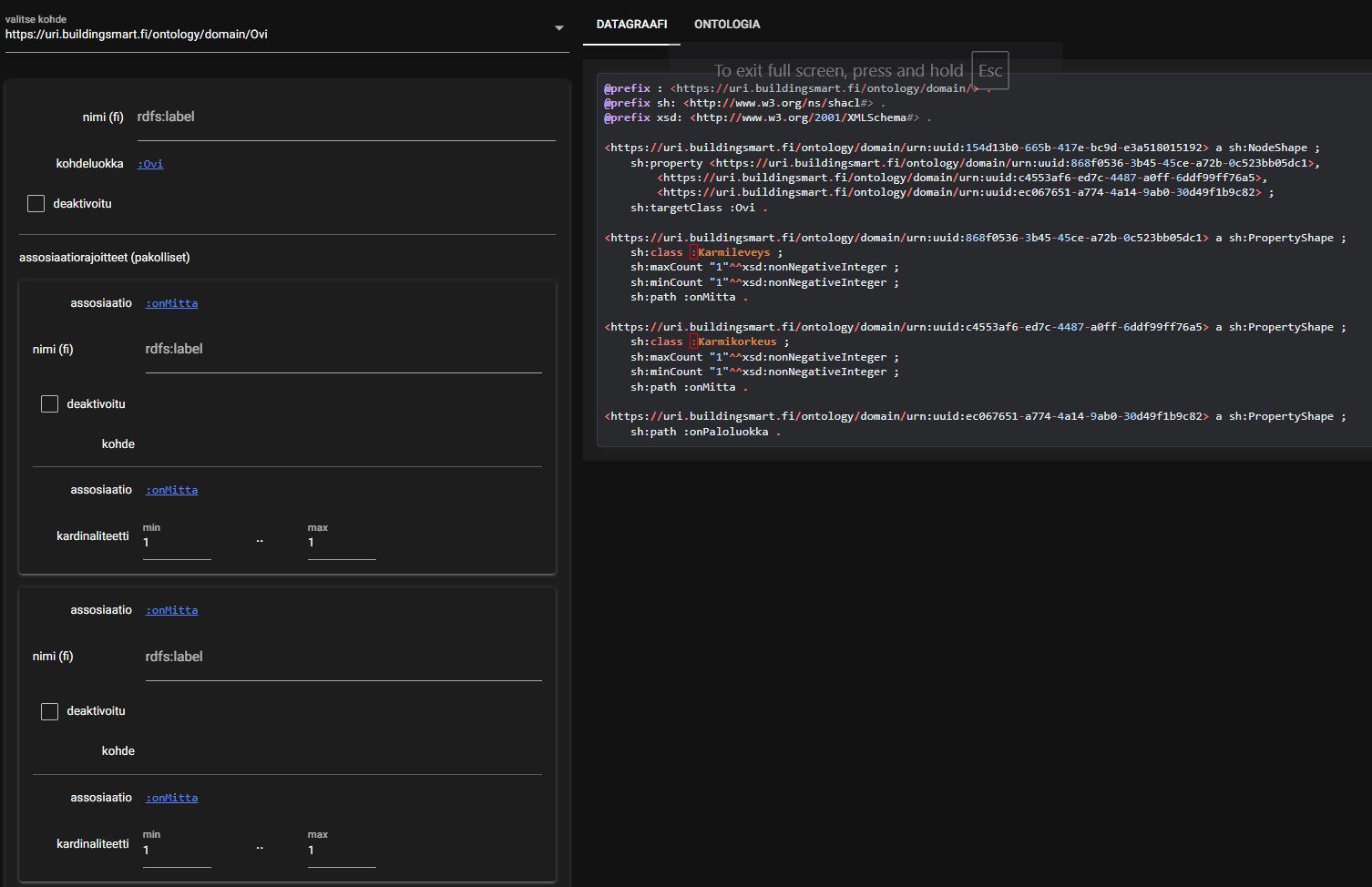The image size is (1372, 887).
Task: Click the min cardinality field in first association
Action: (177, 543)
